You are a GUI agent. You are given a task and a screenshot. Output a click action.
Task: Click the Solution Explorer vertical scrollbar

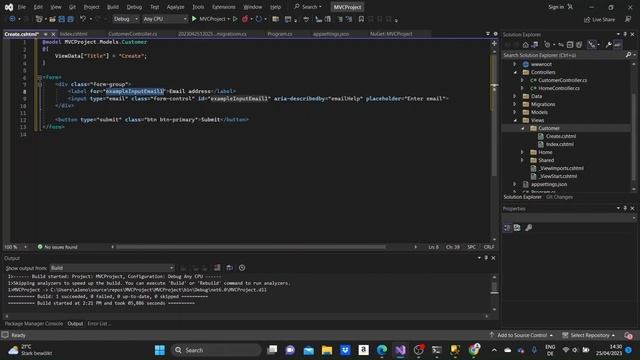(x=634, y=136)
